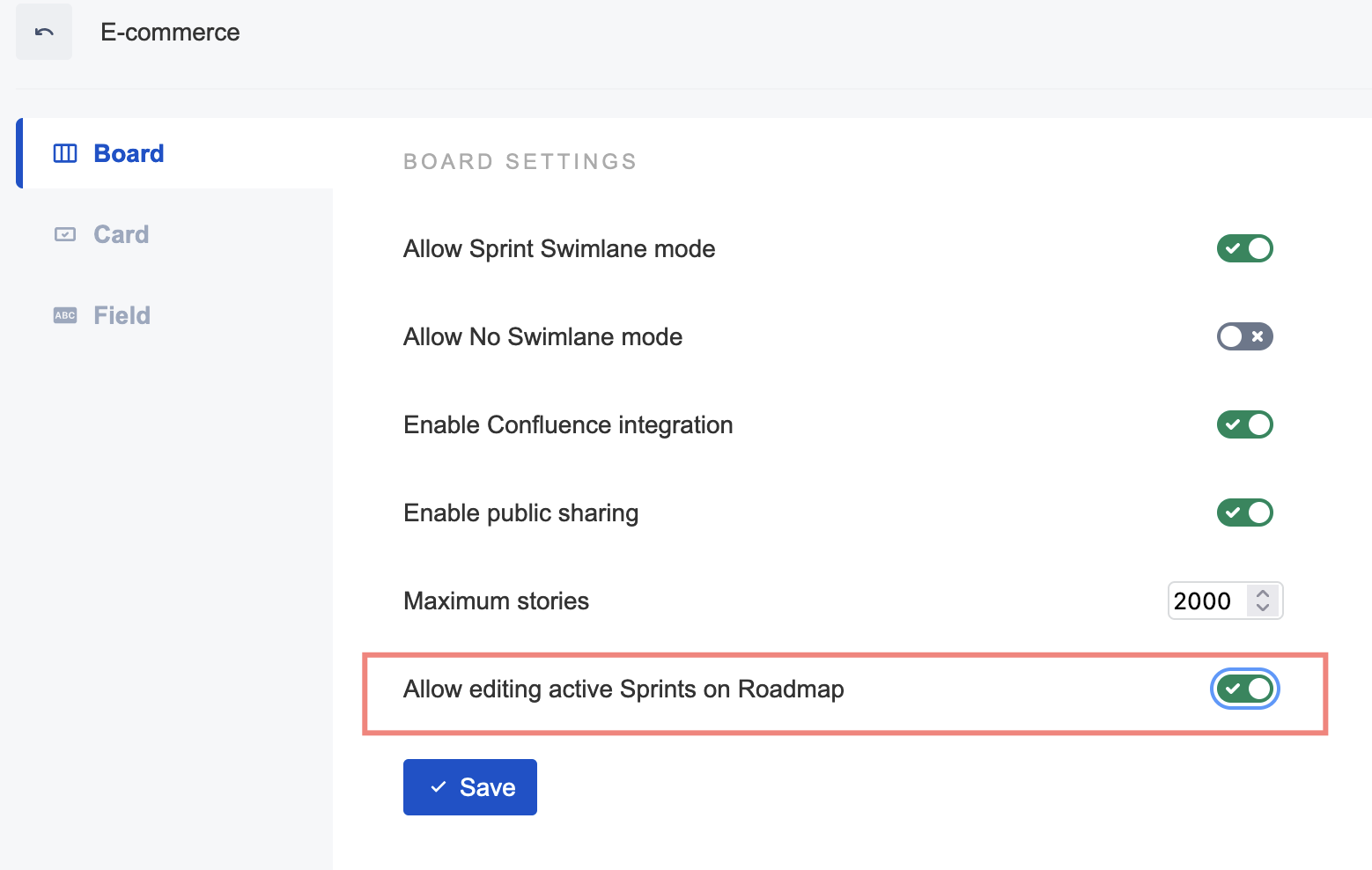Click the ABC Field icon in sidebar
The width and height of the screenshot is (1372, 870).
coord(65,315)
